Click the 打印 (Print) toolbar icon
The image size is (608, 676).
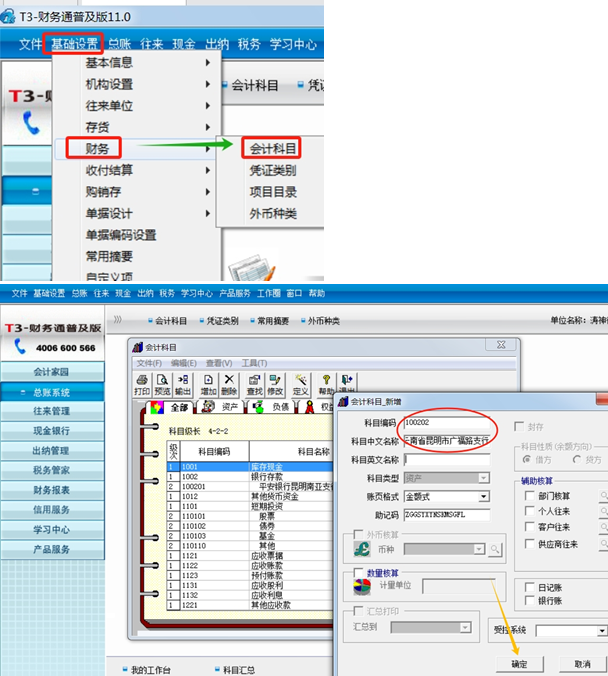(142, 385)
